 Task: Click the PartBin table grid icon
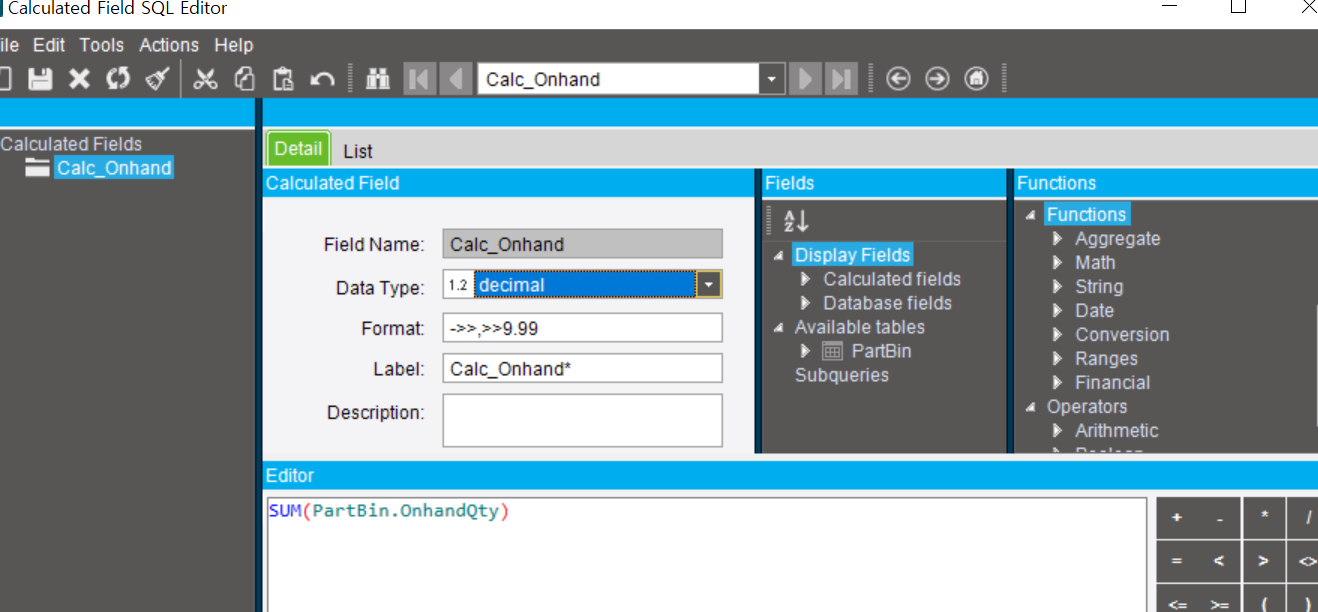pos(832,351)
